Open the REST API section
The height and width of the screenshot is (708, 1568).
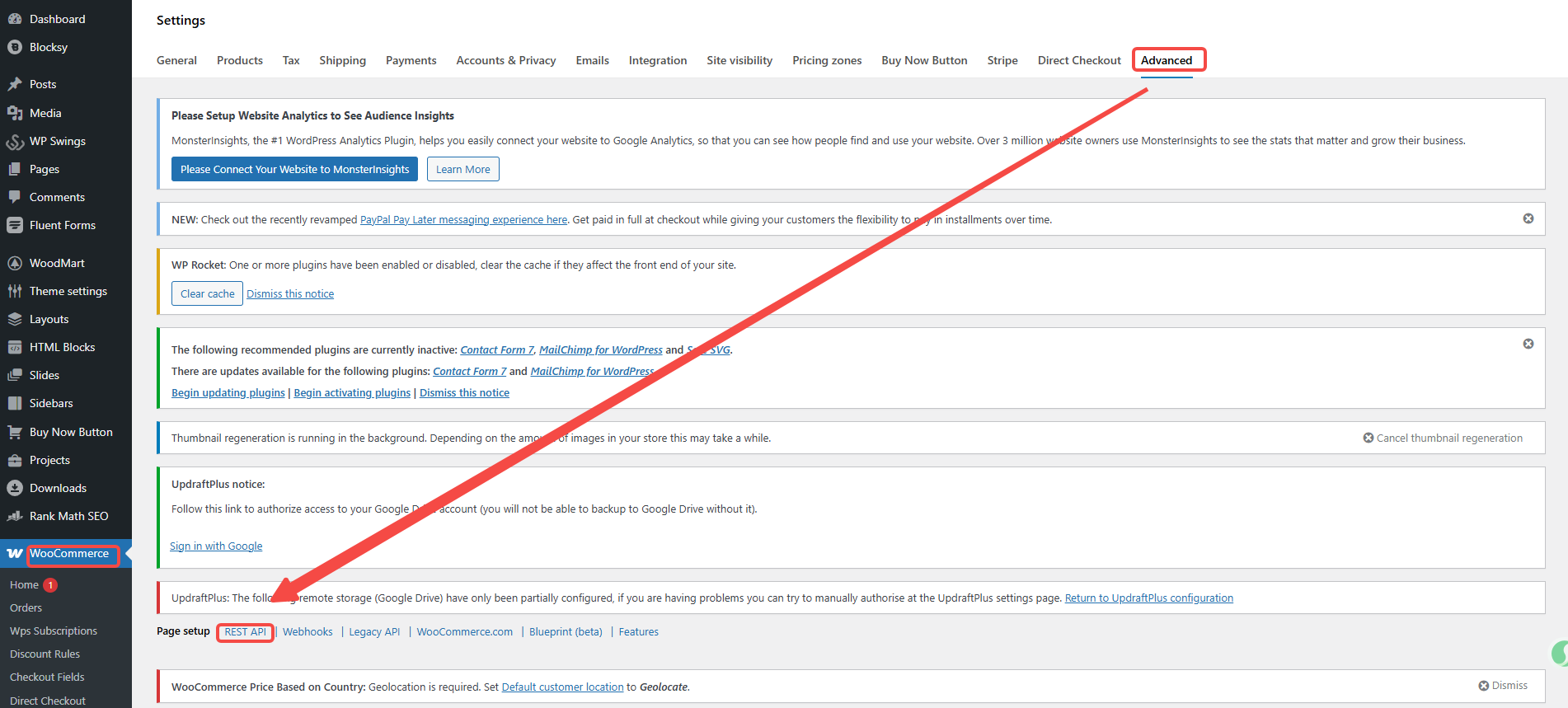click(x=245, y=632)
